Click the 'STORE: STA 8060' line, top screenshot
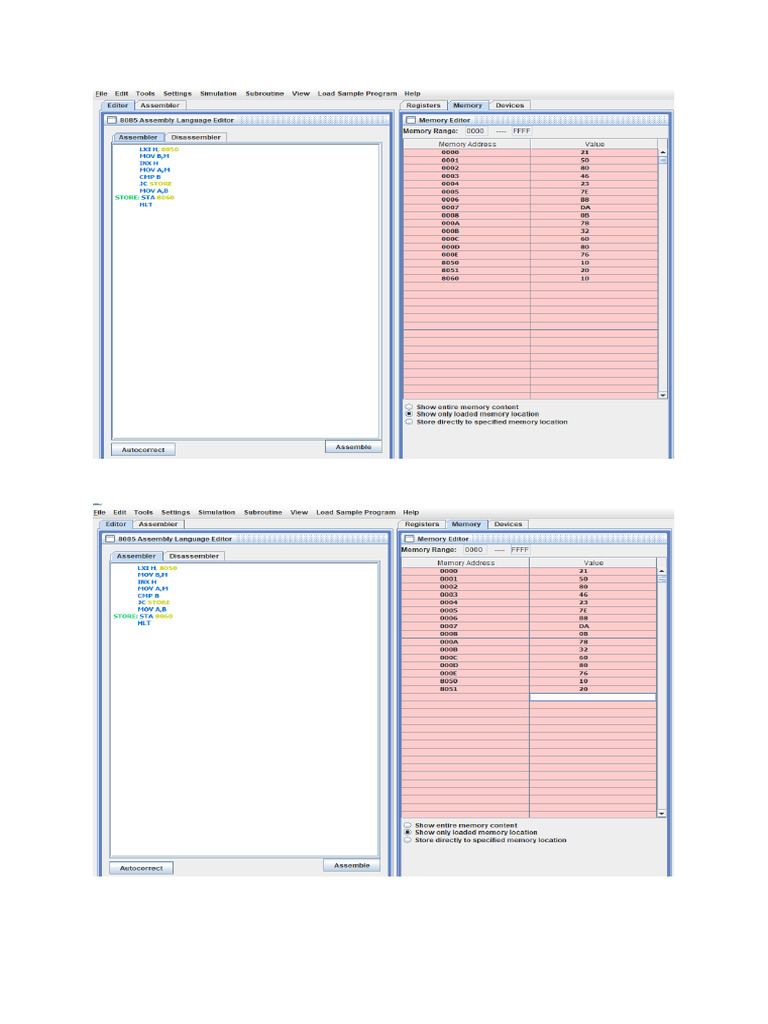768x1024 pixels. pos(145,197)
